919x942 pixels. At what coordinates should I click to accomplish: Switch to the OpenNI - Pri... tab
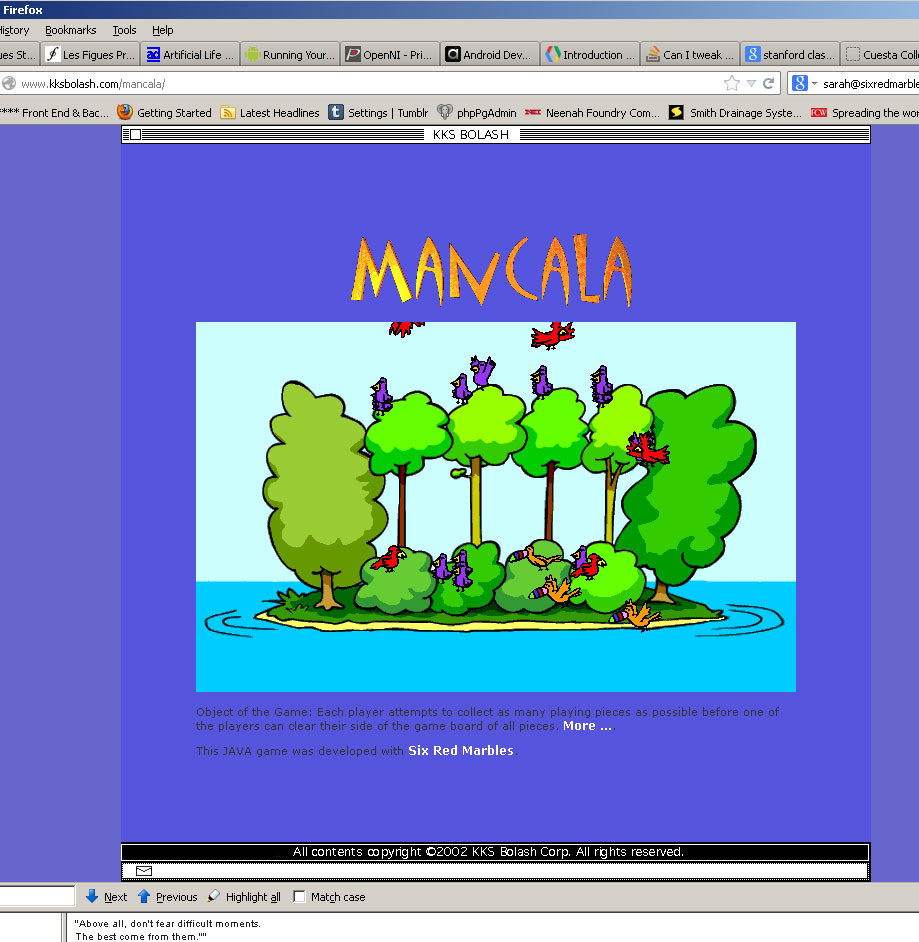[x=390, y=55]
